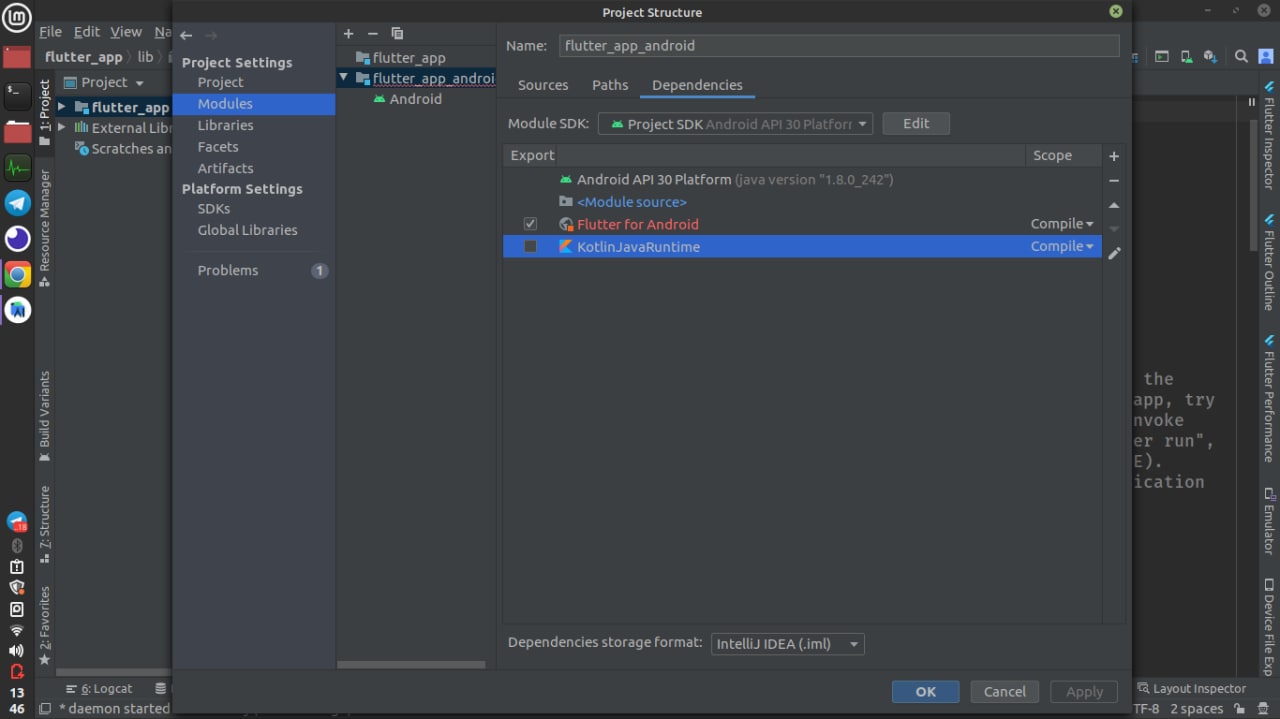Open the Emulator side panel
Image resolution: width=1280 pixels, height=719 pixels.
click(x=1268, y=521)
